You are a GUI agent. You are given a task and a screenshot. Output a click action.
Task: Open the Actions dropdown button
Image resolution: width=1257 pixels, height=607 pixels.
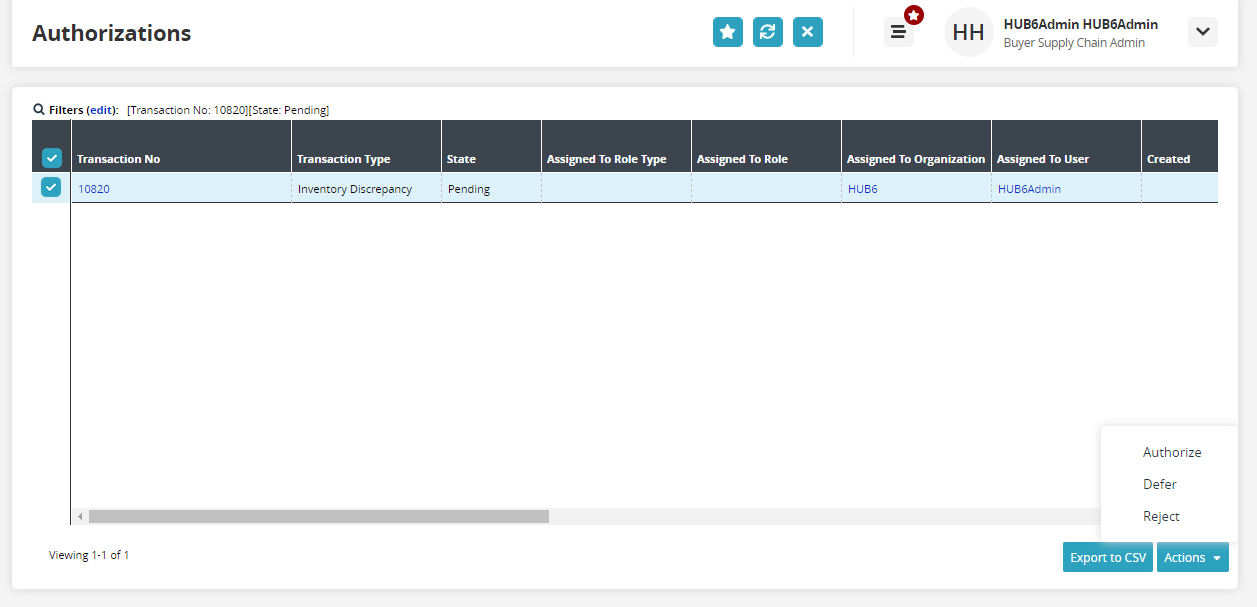(1192, 557)
